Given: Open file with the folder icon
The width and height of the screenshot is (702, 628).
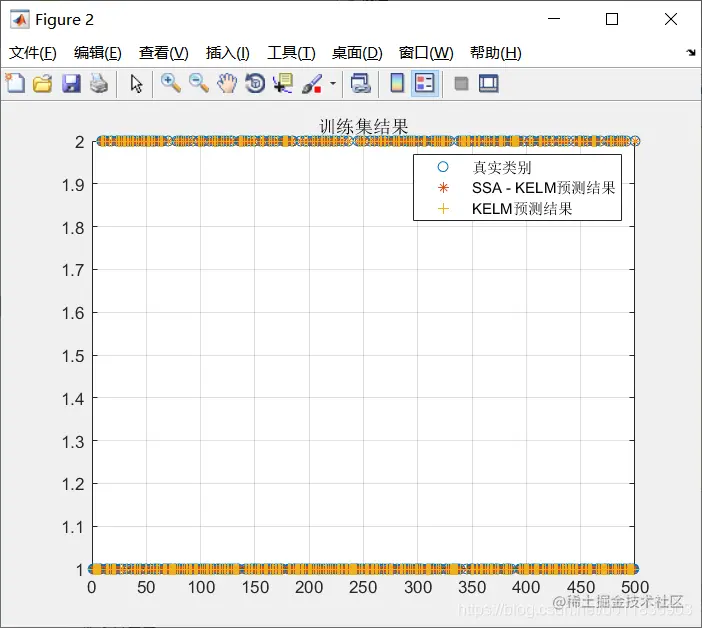Looking at the screenshot, I should pos(43,84).
